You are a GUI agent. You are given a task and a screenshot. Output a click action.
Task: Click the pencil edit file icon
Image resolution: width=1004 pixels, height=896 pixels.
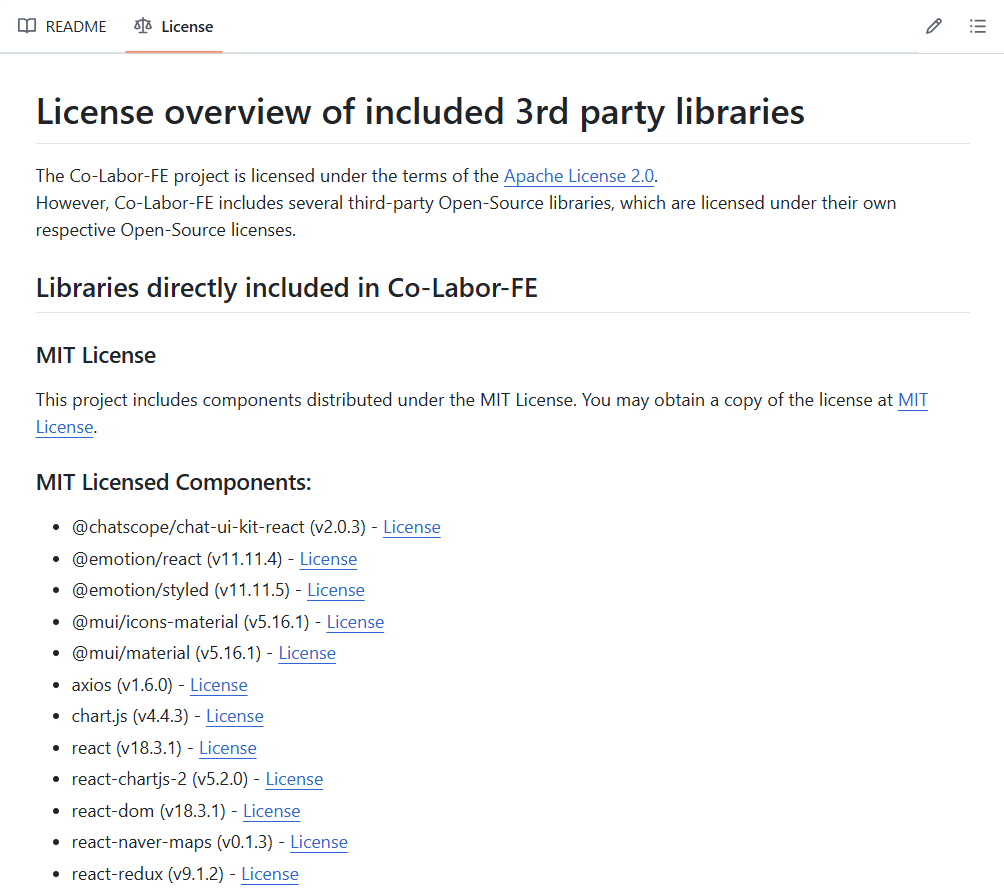934,26
